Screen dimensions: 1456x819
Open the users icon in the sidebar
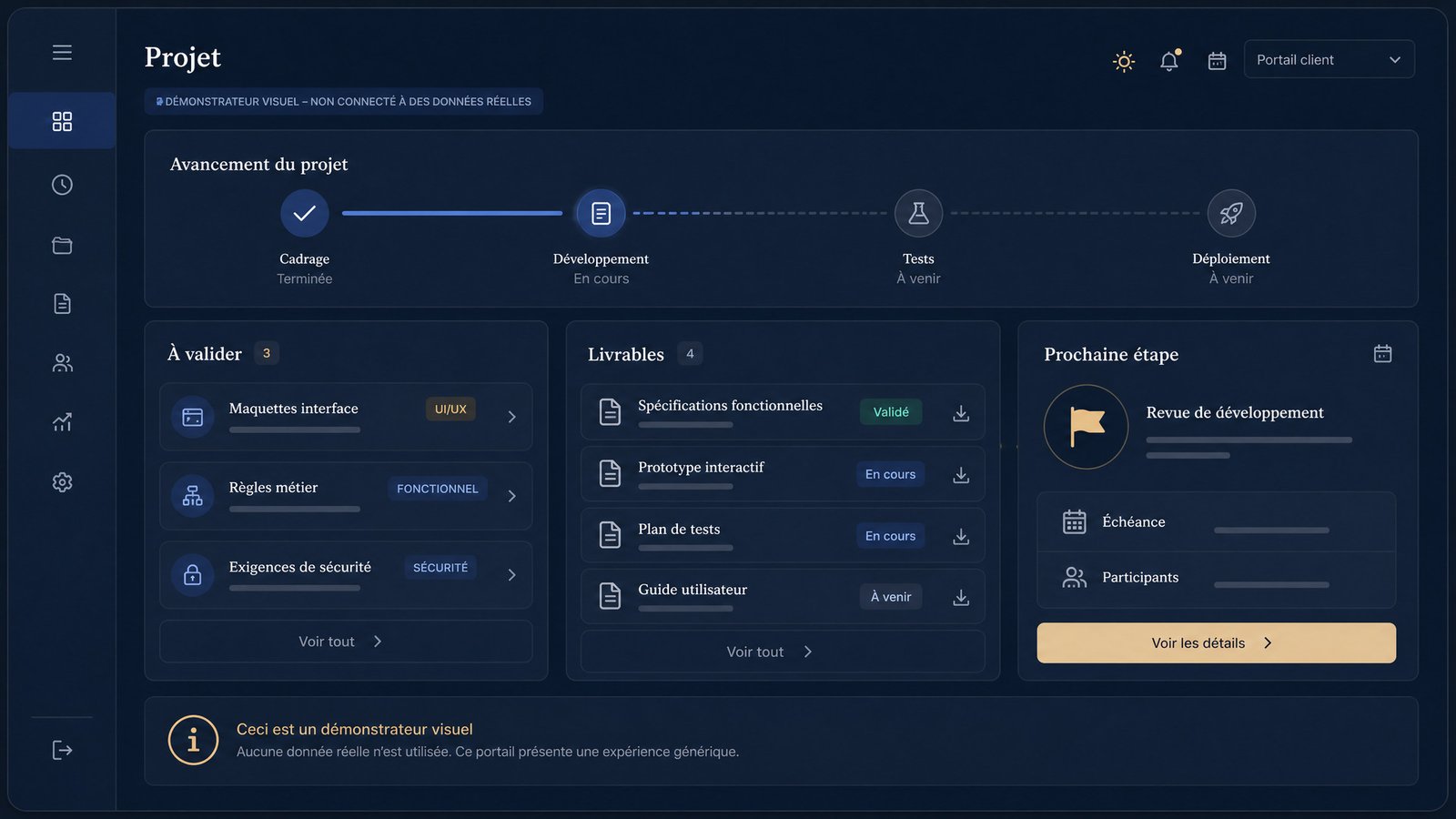62,363
